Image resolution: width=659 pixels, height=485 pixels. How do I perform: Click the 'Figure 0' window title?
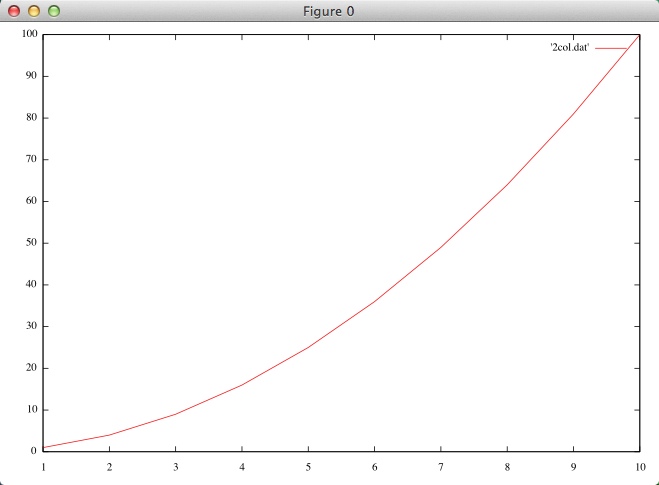[x=329, y=11]
